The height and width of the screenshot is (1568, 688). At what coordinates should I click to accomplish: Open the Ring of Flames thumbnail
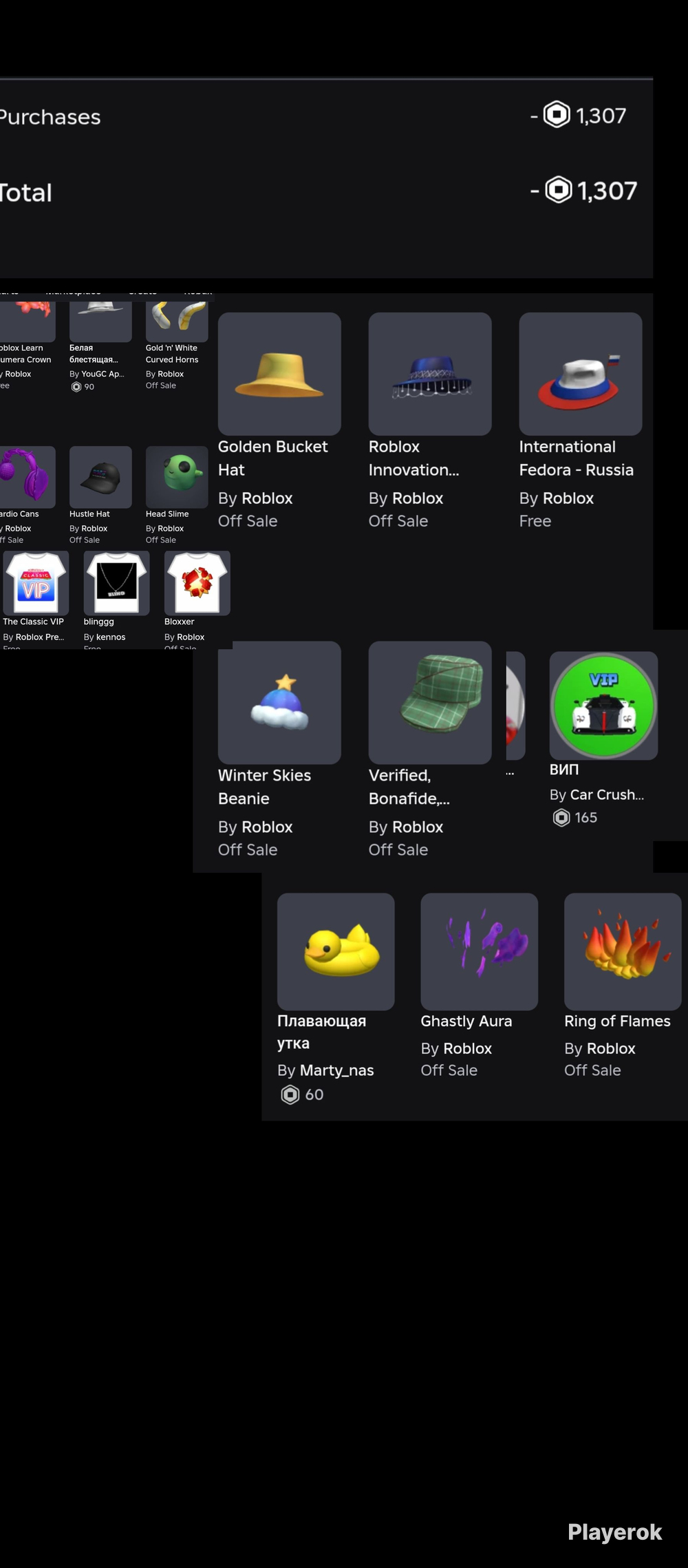623,952
